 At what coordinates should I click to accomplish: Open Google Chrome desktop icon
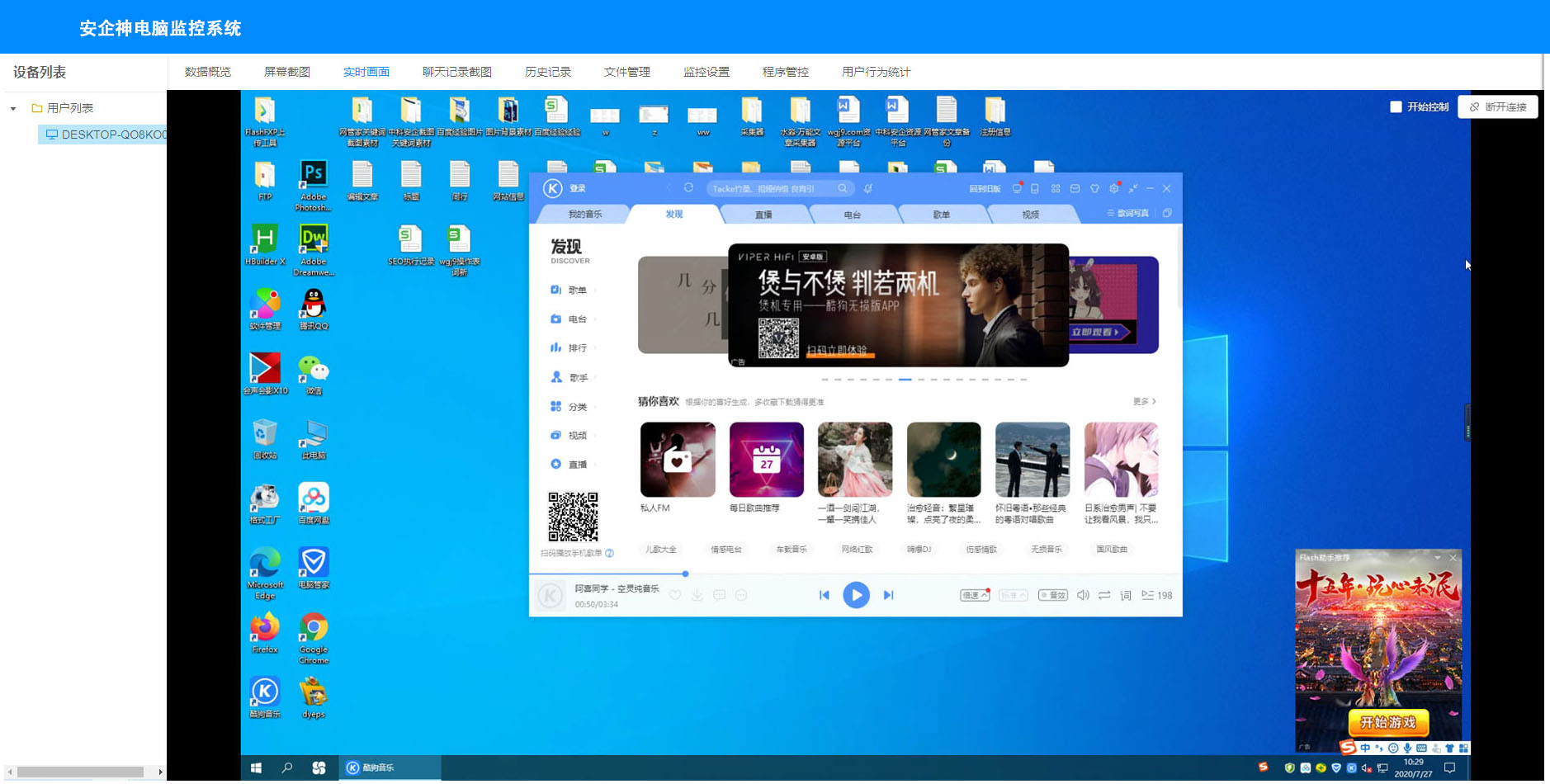point(313,638)
